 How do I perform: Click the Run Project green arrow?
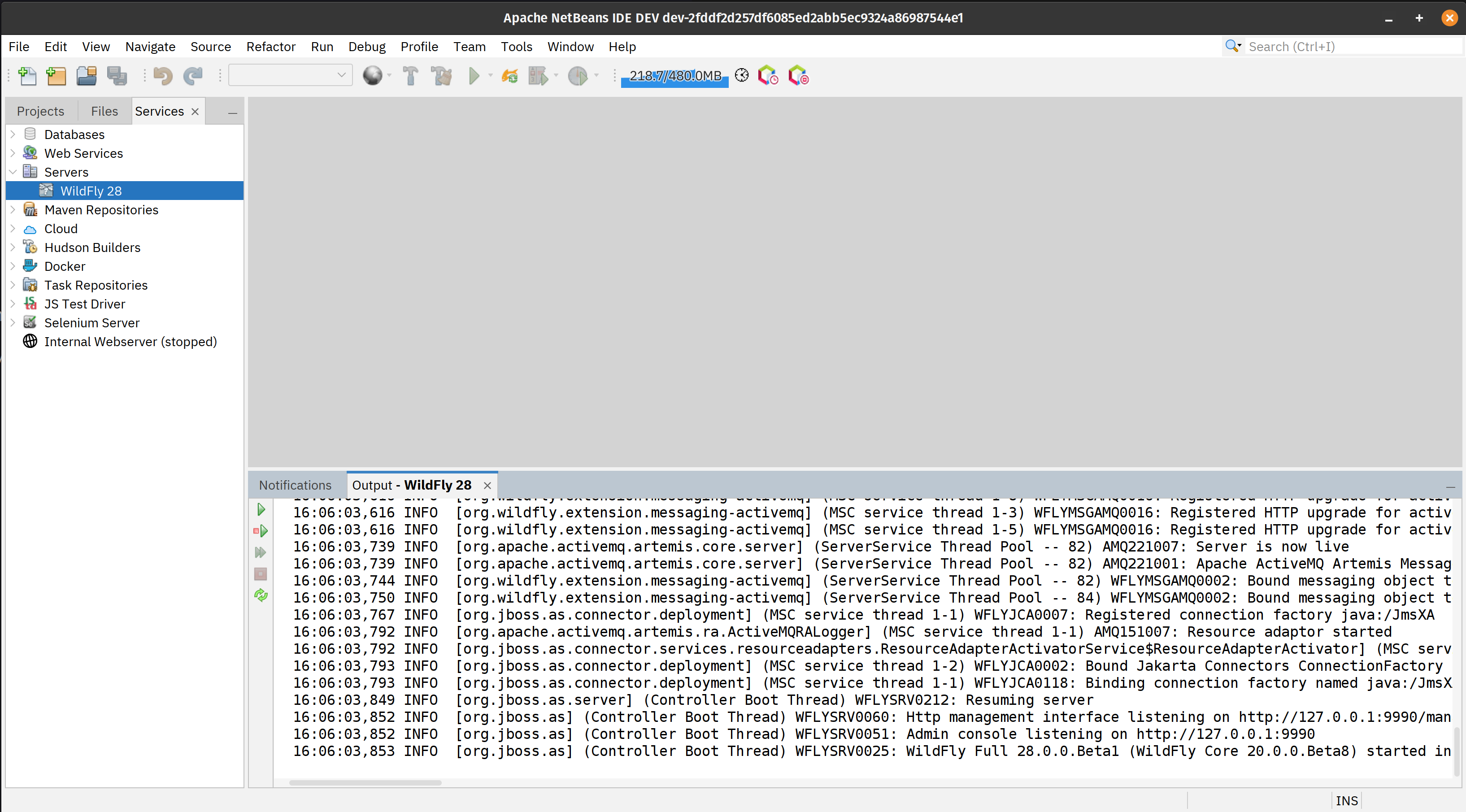coord(474,76)
